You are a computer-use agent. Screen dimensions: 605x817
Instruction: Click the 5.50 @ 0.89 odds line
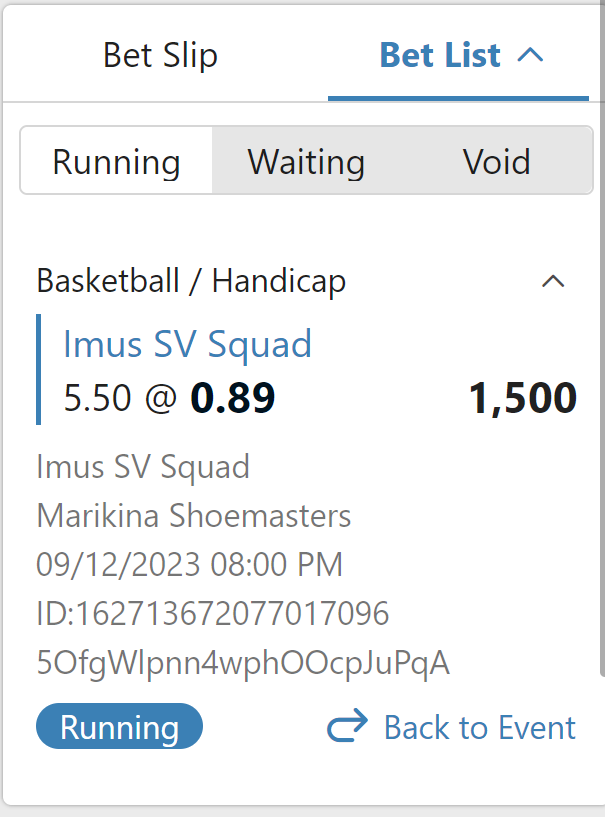coord(169,398)
